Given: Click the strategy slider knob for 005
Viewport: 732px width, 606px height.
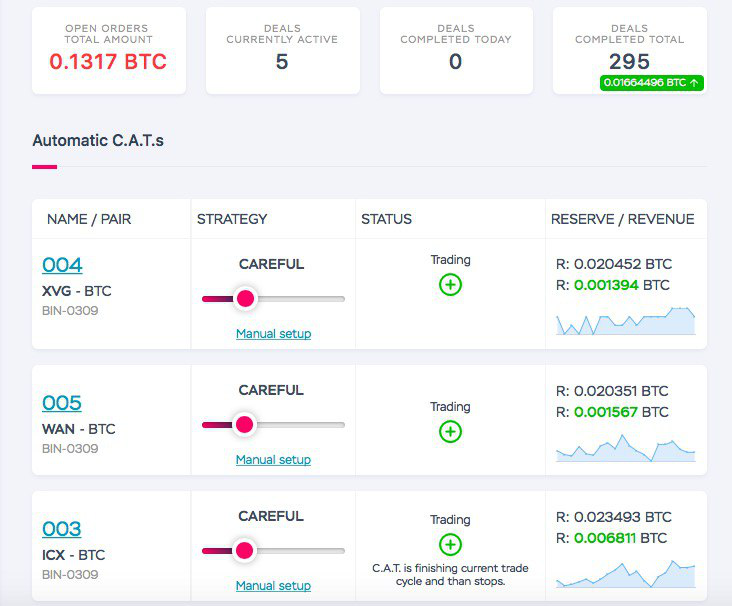Looking at the screenshot, I should [245, 424].
